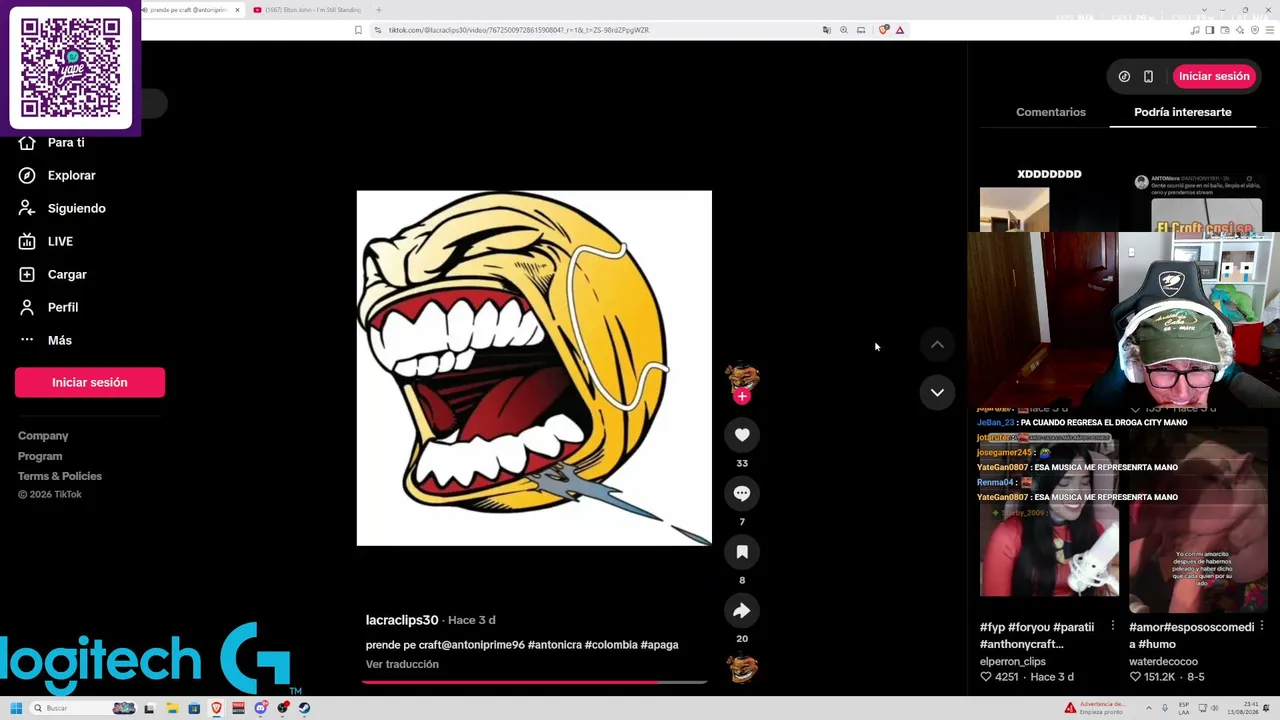Seek using the video progress bar
The height and width of the screenshot is (720, 1280).
point(534,682)
